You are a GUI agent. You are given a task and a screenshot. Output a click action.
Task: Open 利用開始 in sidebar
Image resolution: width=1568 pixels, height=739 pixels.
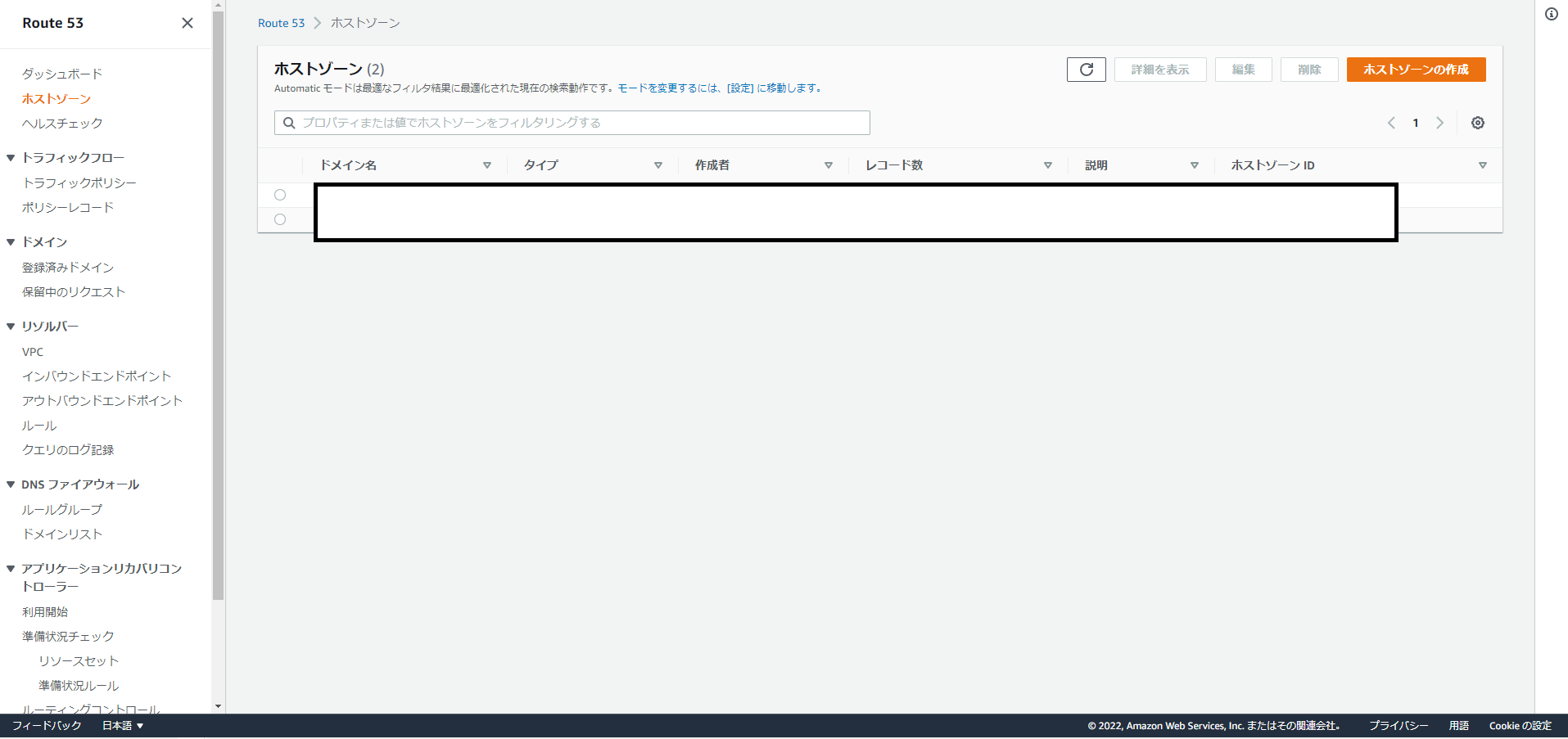(45, 611)
